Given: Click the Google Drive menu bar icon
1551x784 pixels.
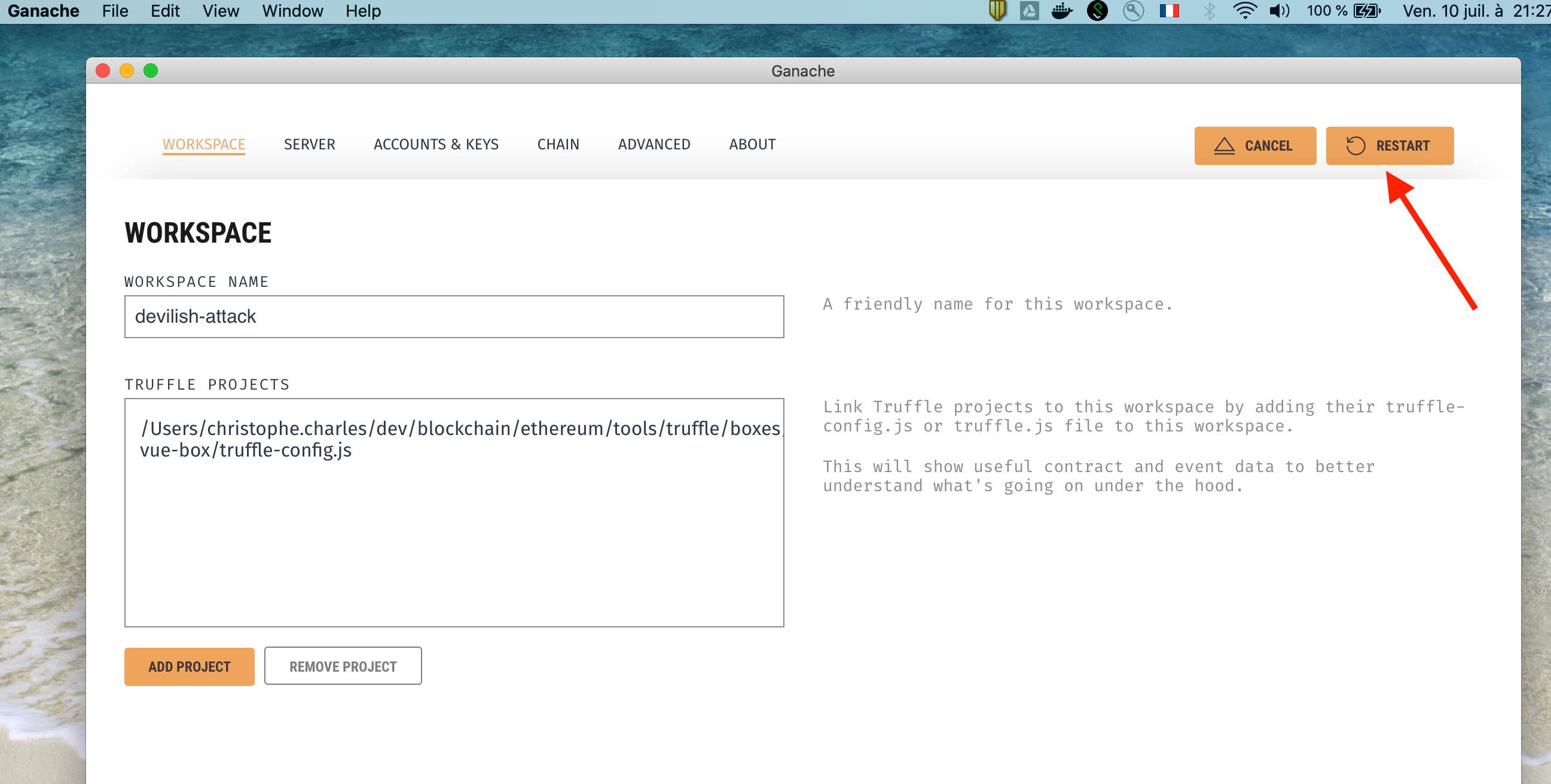Looking at the screenshot, I should pyautogui.click(x=1030, y=10).
